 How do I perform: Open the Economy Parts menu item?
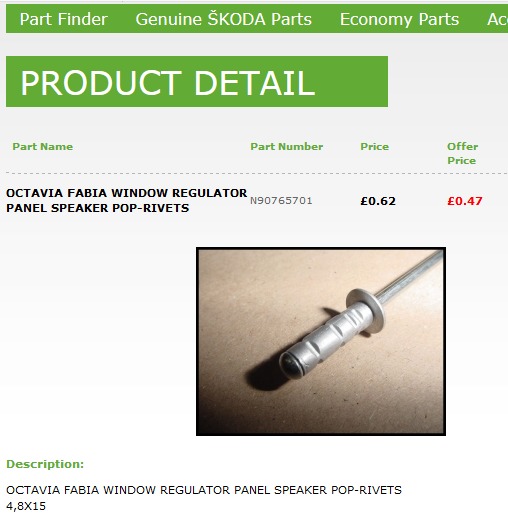point(399,19)
